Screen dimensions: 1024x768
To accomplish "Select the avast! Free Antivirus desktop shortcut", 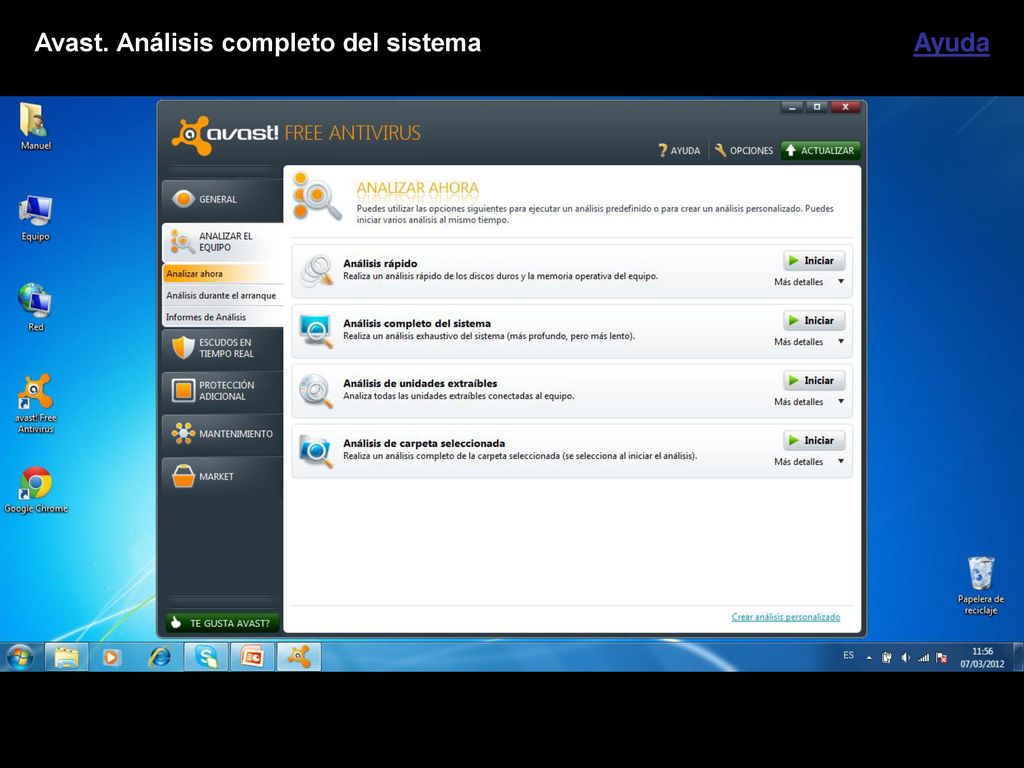I will click(35, 403).
